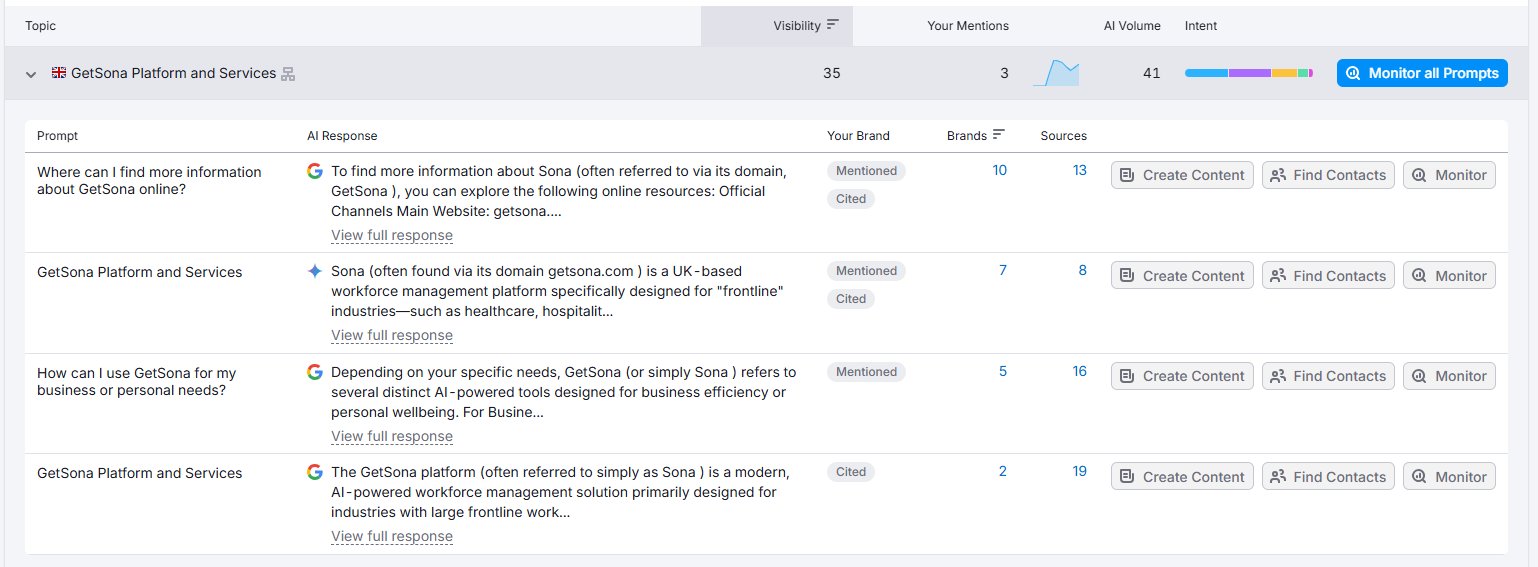Click the Find Contacts people icon in the third row

1278,376
